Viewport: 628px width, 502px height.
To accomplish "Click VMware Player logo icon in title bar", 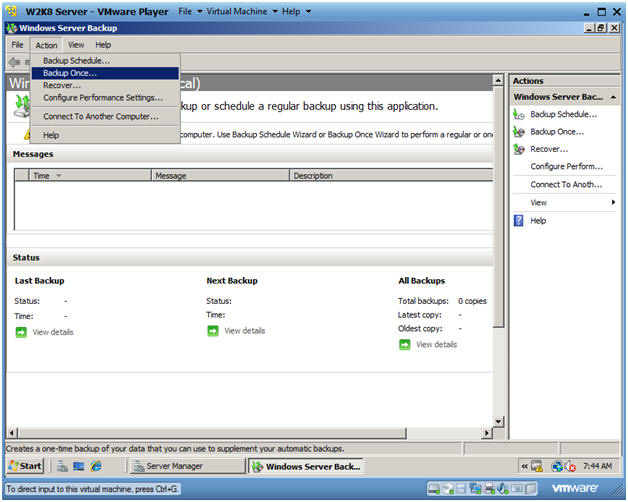I will click(x=12, y=11).
